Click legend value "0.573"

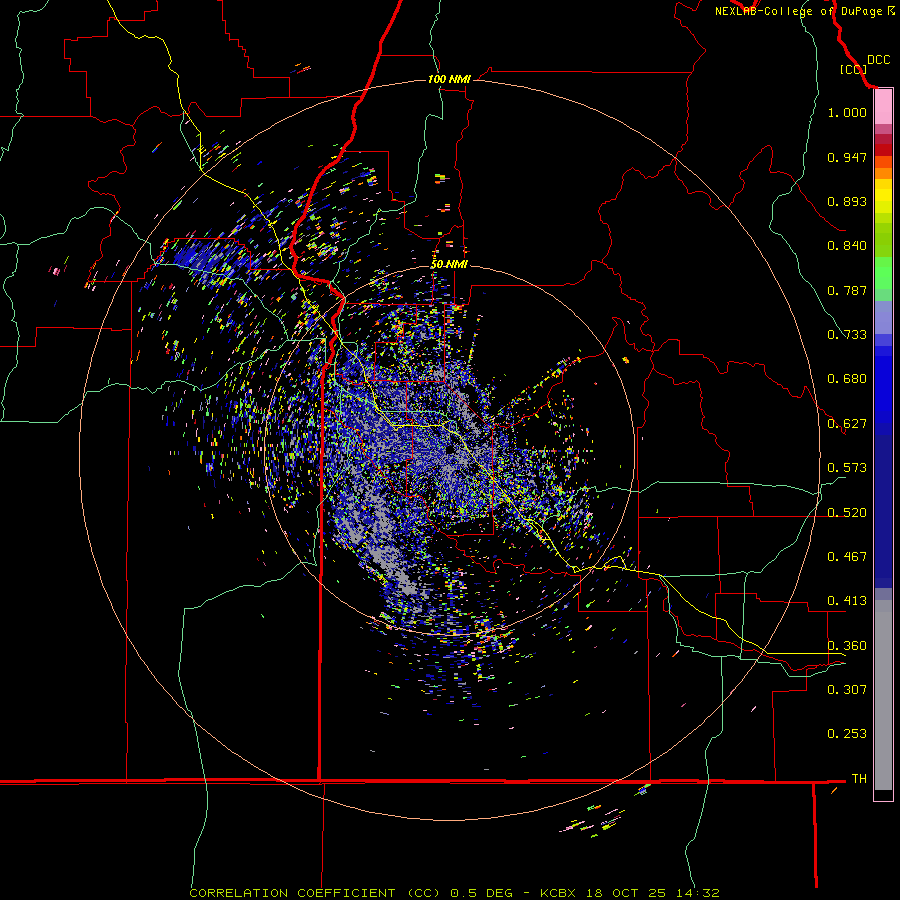click(847, 468)
